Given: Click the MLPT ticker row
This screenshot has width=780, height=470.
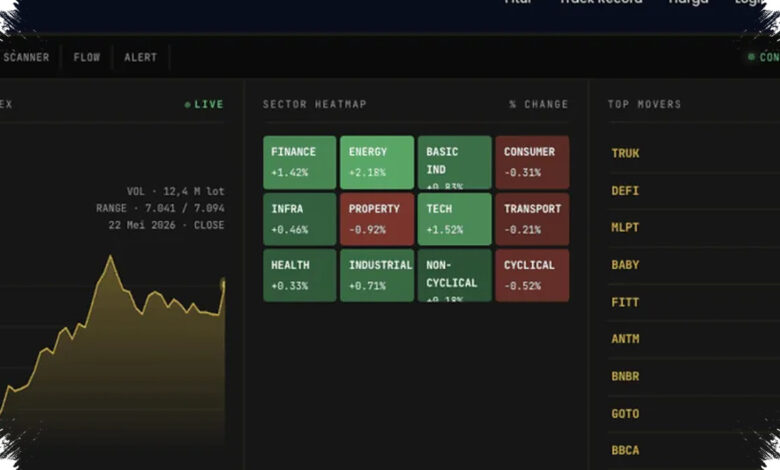Looking at the screenshot, I should [x=694, y=228].
